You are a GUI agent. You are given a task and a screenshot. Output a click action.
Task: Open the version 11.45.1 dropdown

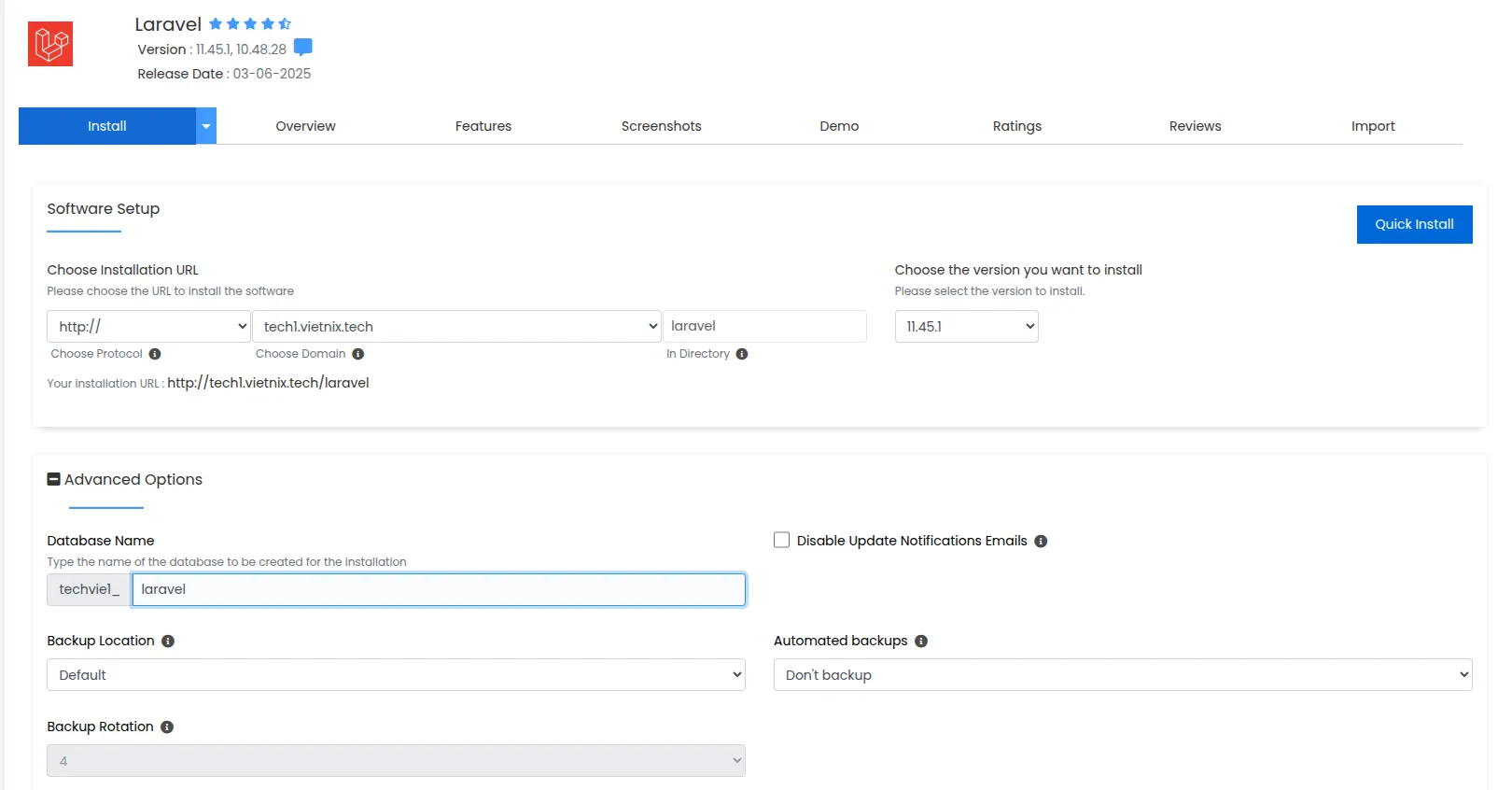967,327
